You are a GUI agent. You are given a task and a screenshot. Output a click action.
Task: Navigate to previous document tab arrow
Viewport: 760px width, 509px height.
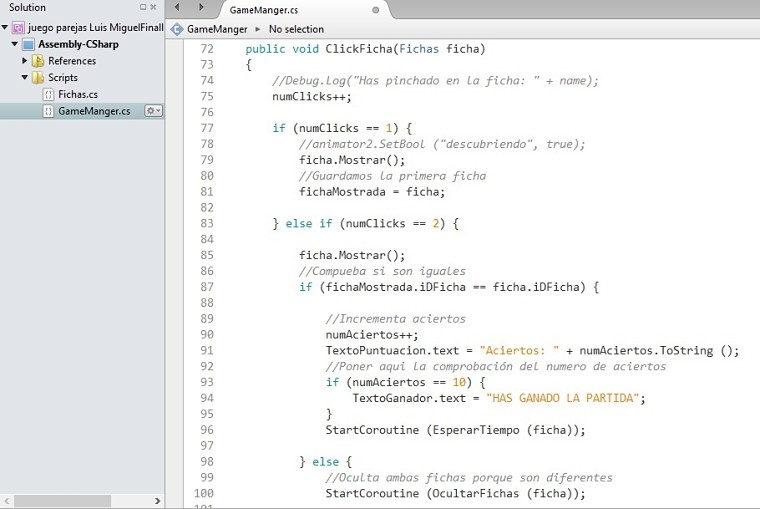coord(177,7)
